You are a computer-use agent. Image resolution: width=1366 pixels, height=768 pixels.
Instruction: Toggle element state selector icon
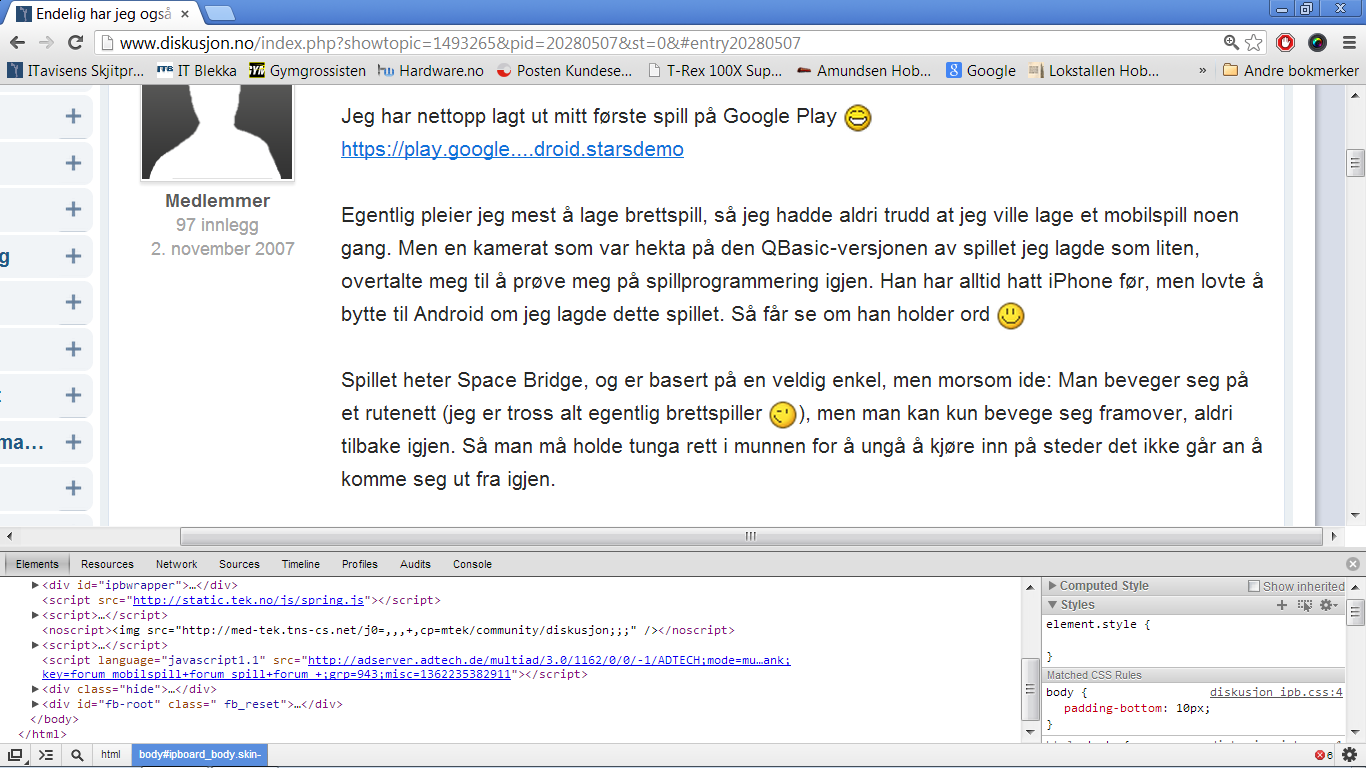1305,605
